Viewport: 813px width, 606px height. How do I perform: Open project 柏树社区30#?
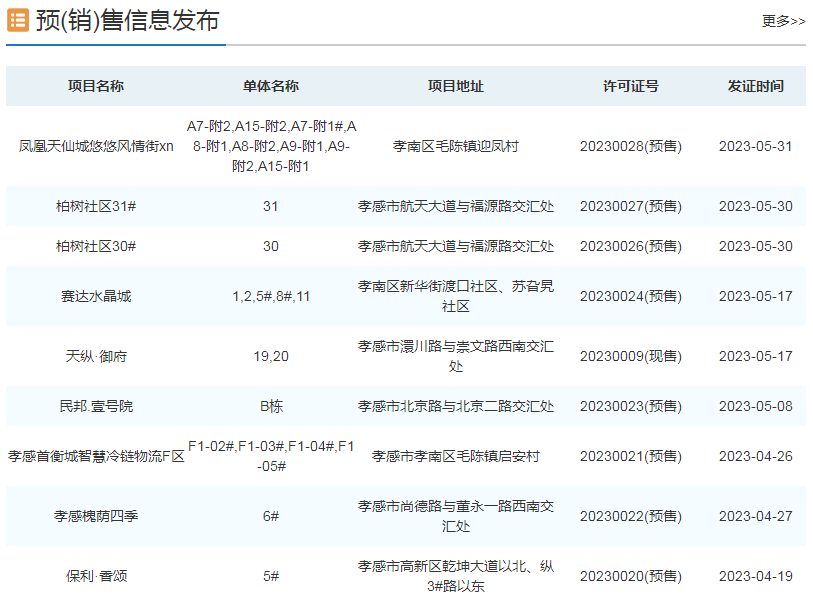point(96,246)
